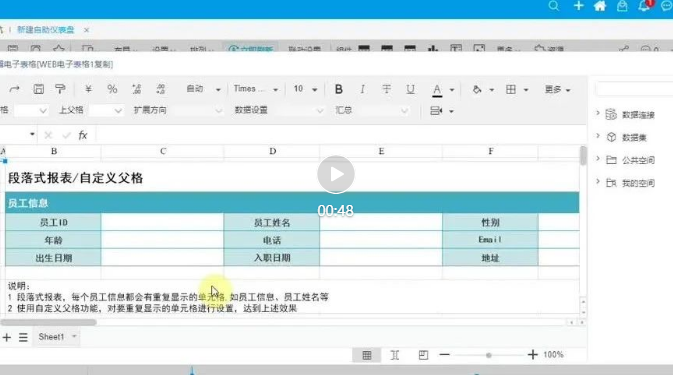This screenshot has width=673, height=375.
Task: Click the fx function icon
Action: tap(83, 135)
